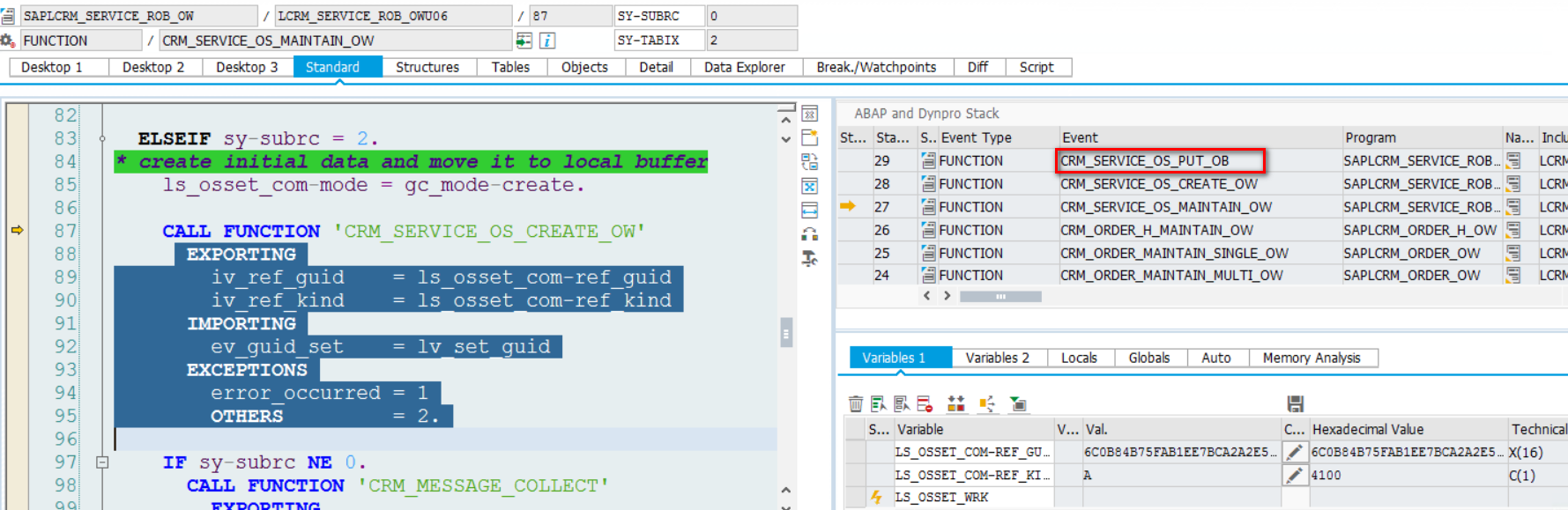Switch to the Desktop 3 tab

click(x=247, y=67)
